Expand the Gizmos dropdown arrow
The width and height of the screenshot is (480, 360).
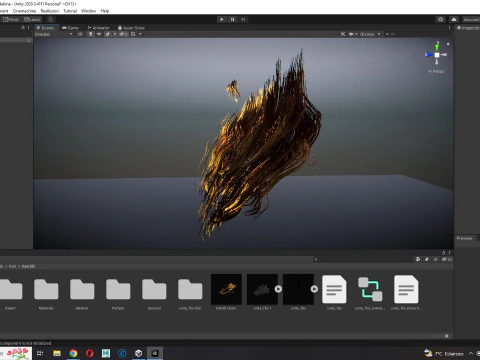tap(379, 34)
